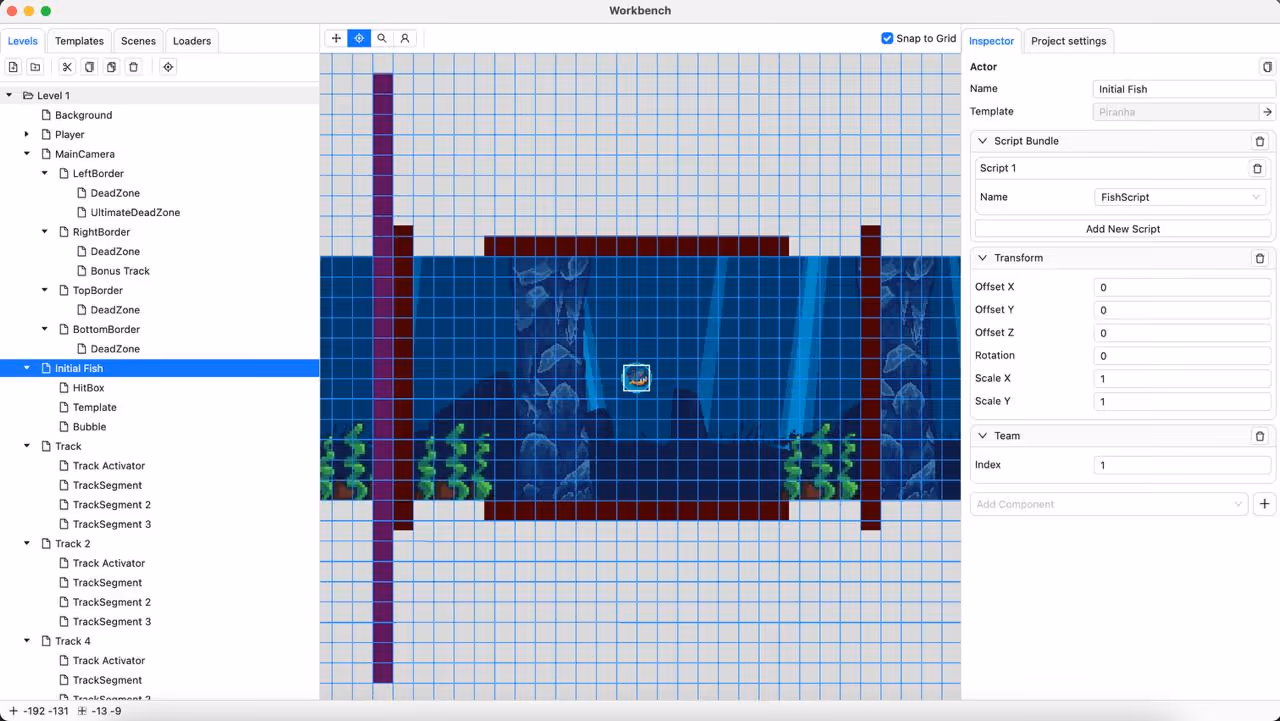1280x721 pixels.
Task: Delete the selected actor with the trash icon
Action: click(x=133, y=66)
